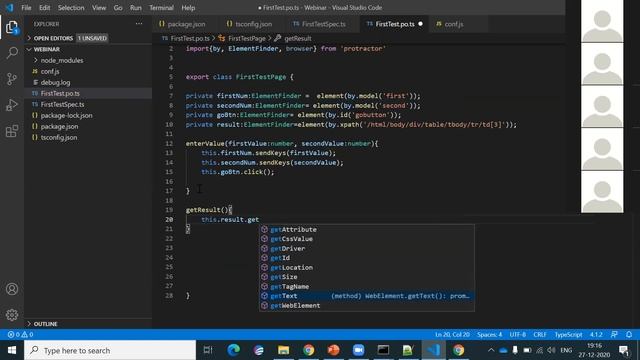Change line ending via CRLF
640x360 pixels.
[540, 335]
